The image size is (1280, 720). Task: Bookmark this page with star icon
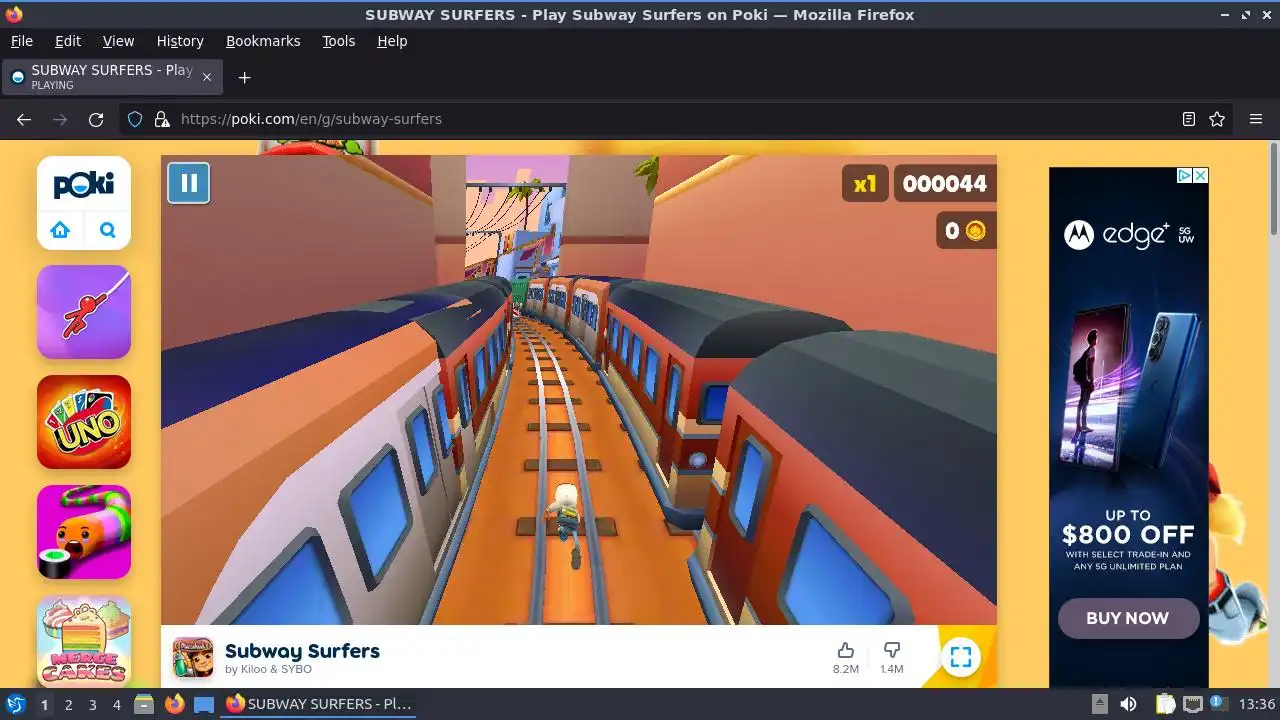[1217, 119]
